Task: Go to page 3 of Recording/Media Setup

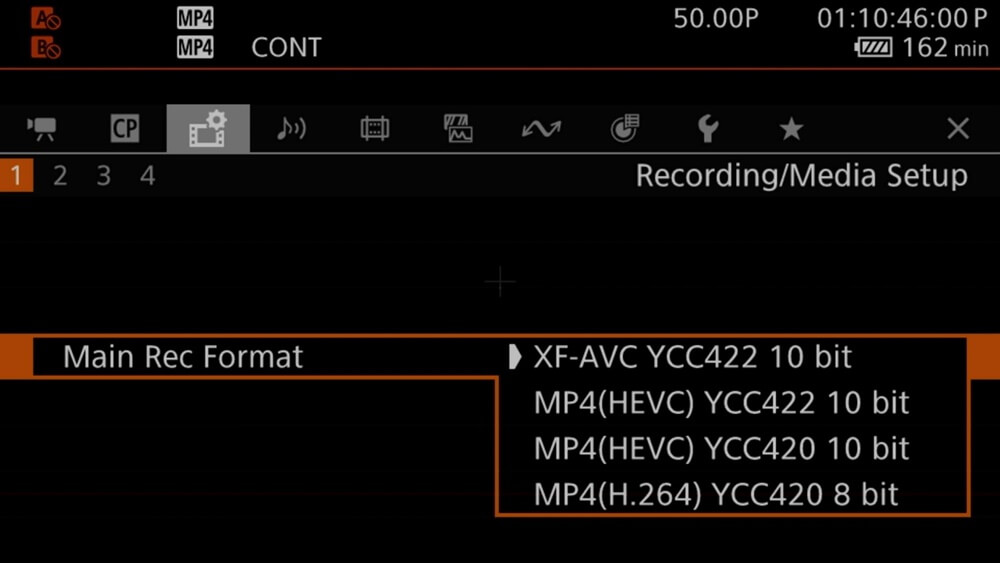Action: 104,177
